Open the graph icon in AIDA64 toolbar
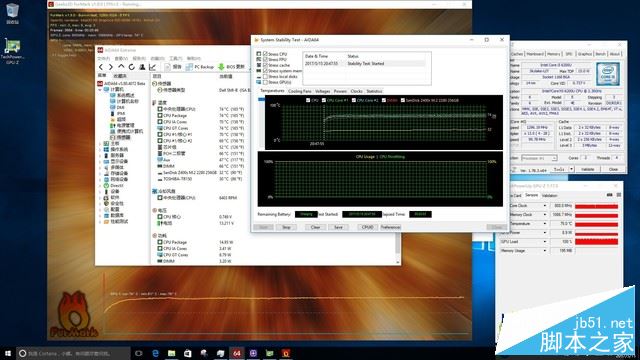 [153, 67]
